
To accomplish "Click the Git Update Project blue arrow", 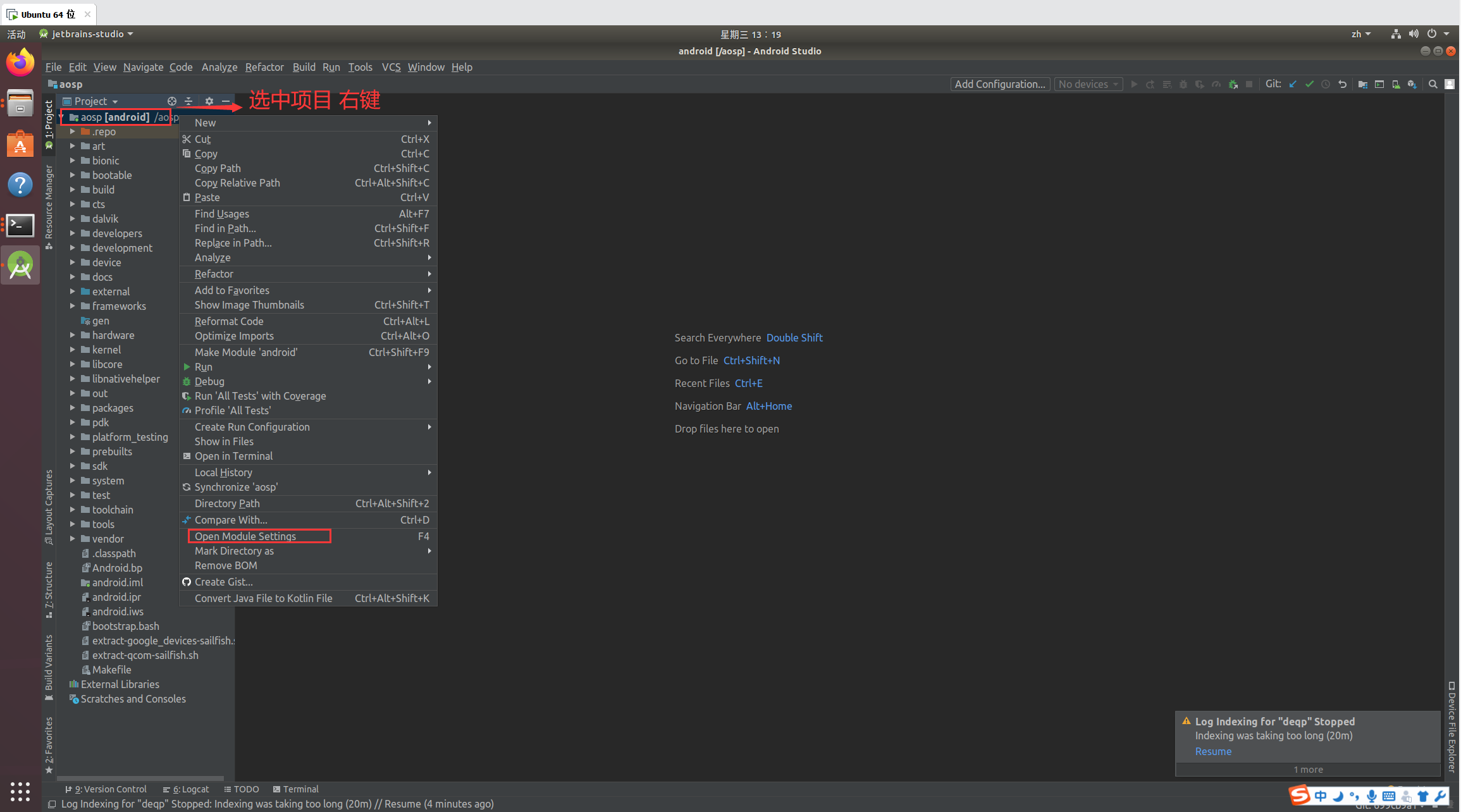I will coord(1293,84).
